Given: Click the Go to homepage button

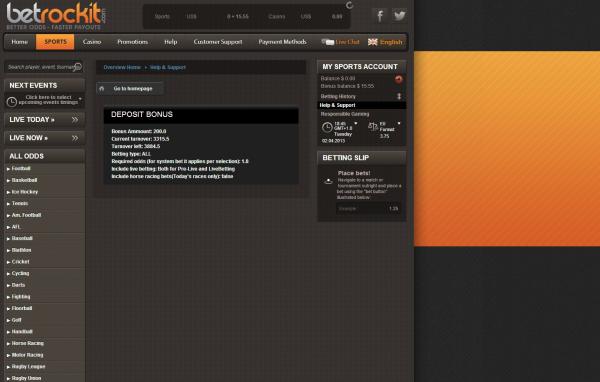Looking at the screenshot, I should pos(130,89).
